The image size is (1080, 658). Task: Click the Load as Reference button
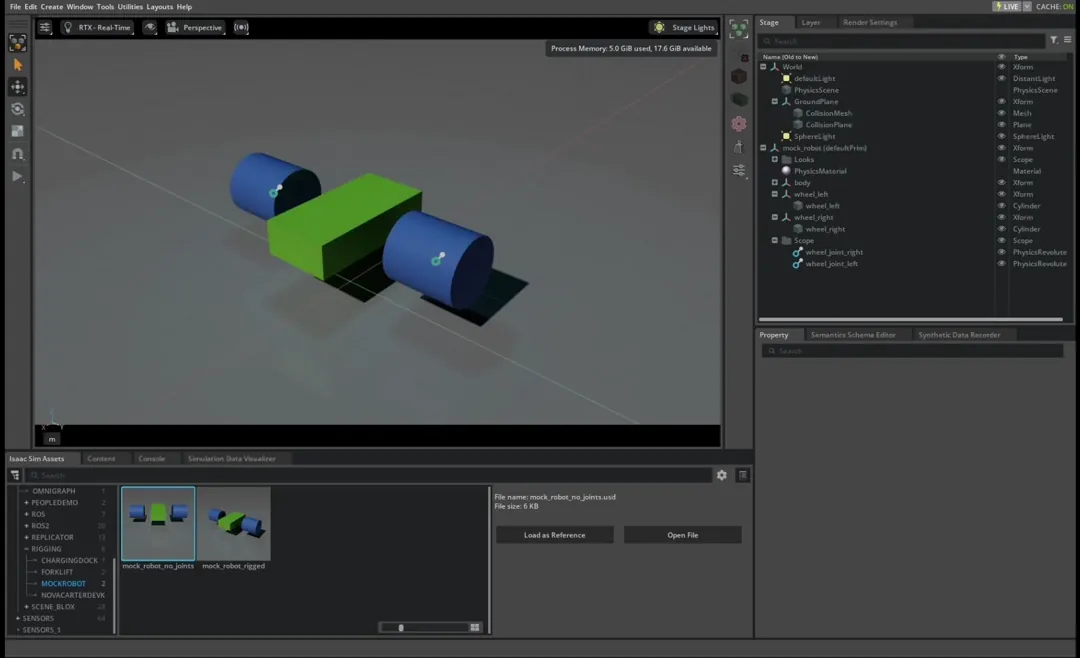[x=554, y=535]
